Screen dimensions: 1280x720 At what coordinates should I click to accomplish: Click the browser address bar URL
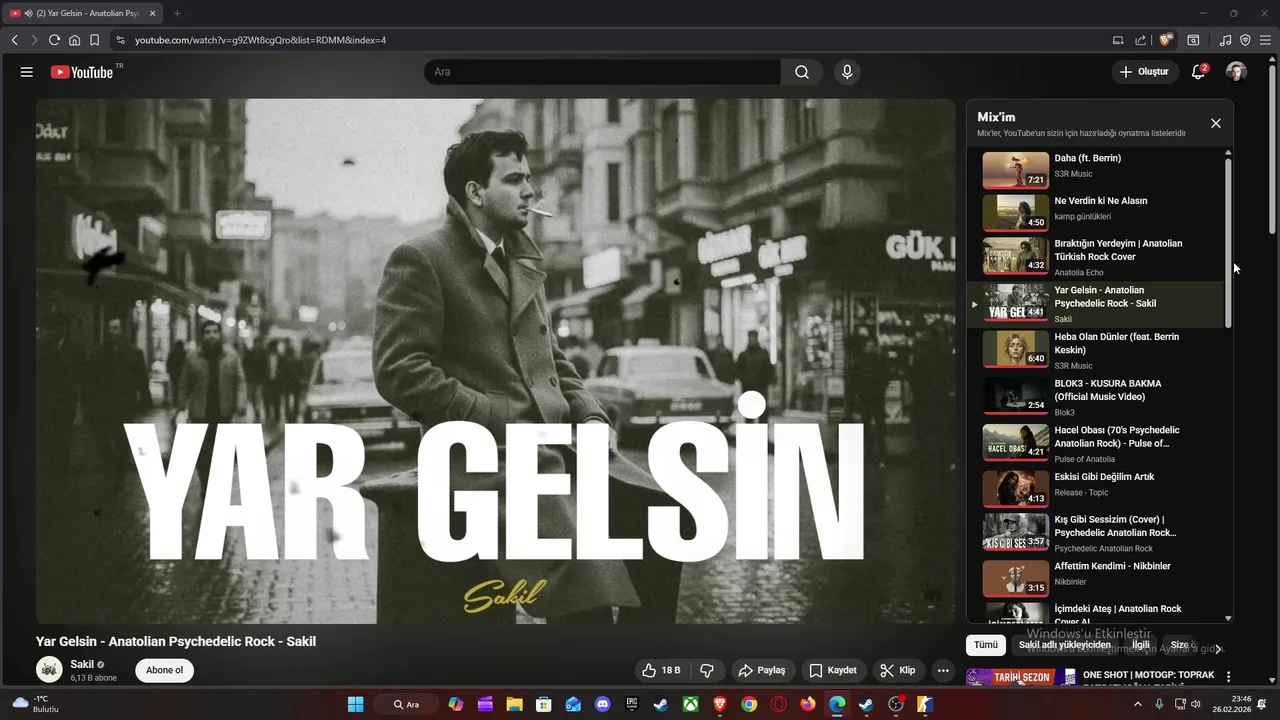(x=261, y=40)
